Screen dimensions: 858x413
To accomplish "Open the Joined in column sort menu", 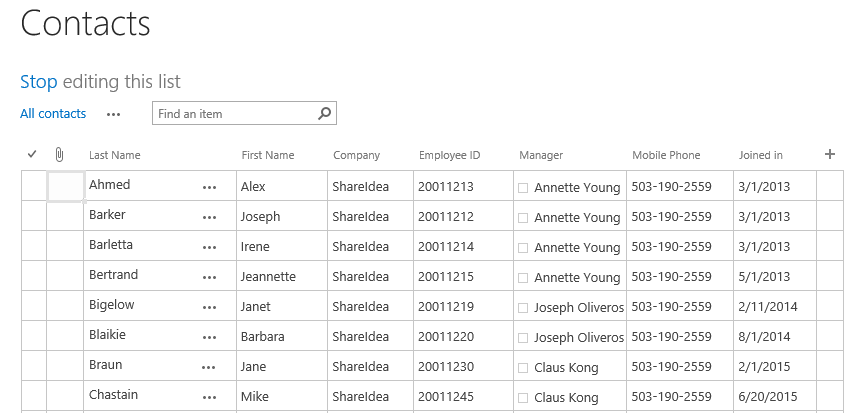I will pos(760,155).
